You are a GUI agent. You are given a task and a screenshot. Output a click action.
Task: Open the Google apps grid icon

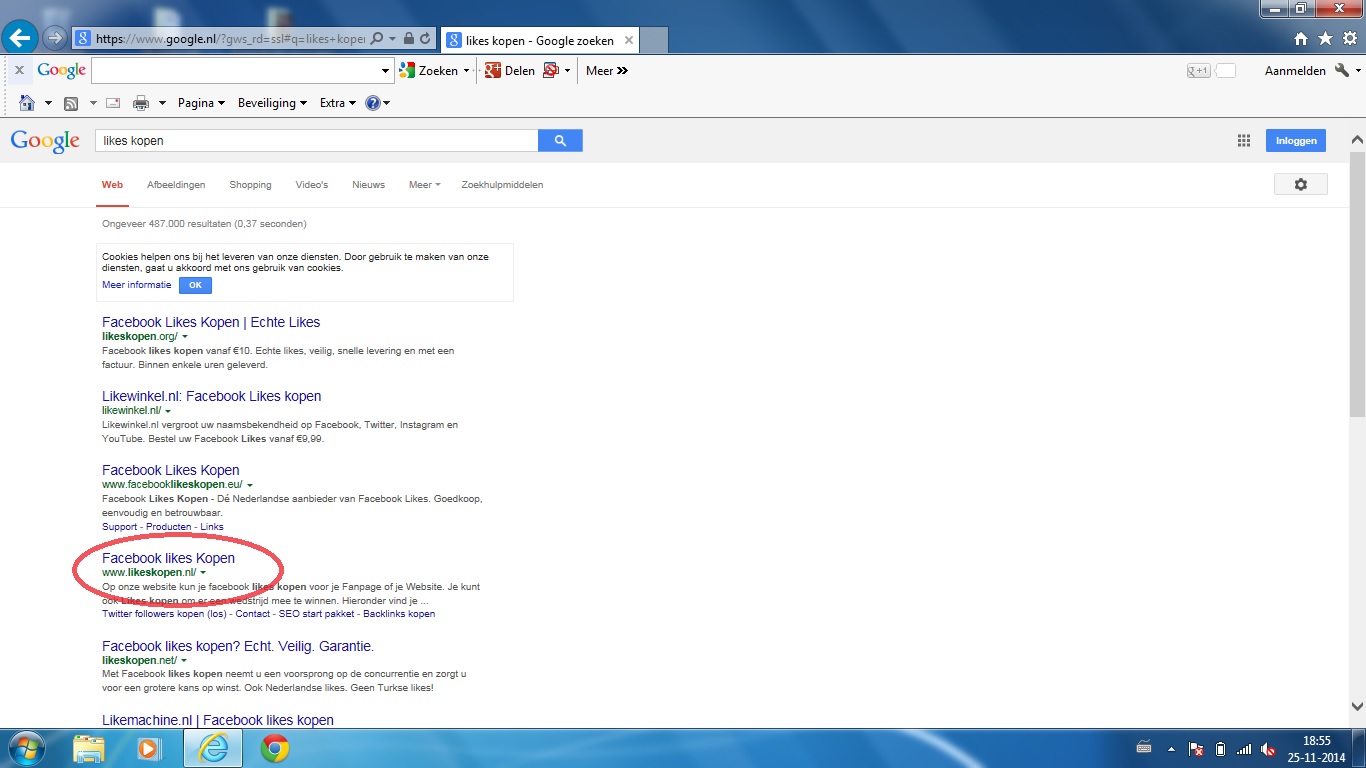1244,141
